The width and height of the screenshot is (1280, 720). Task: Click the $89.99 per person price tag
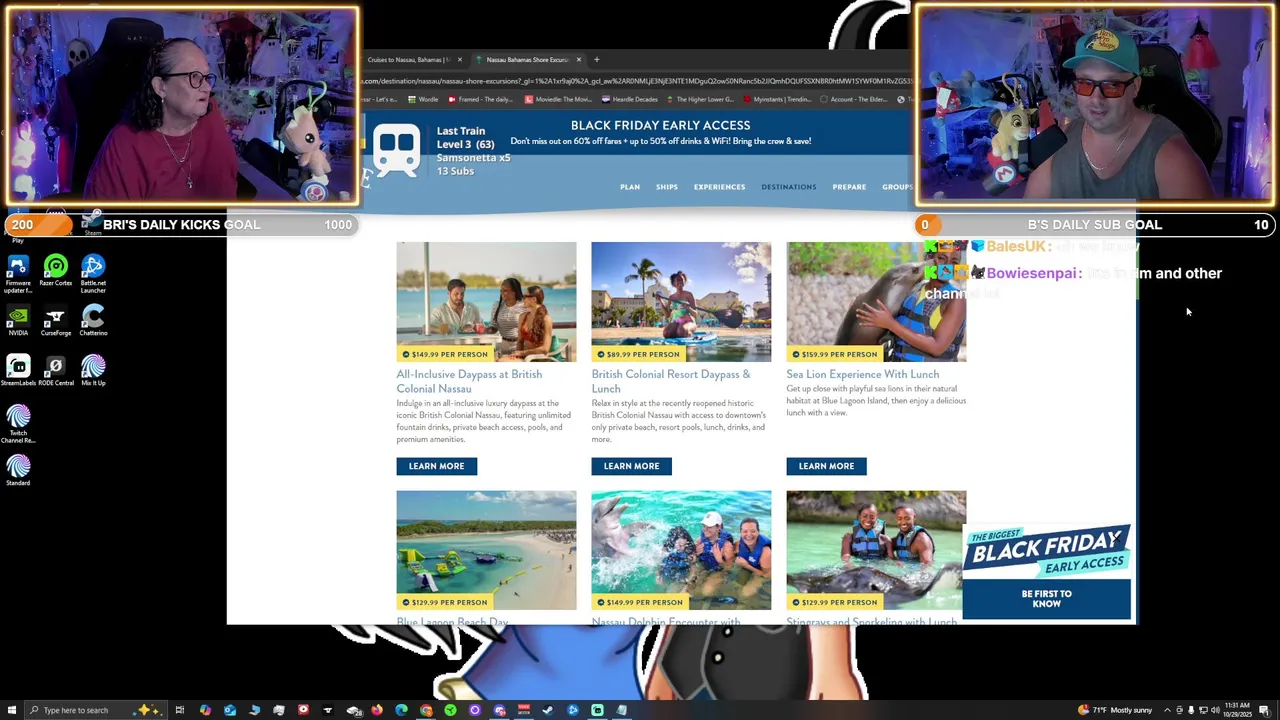click(638, 354)
